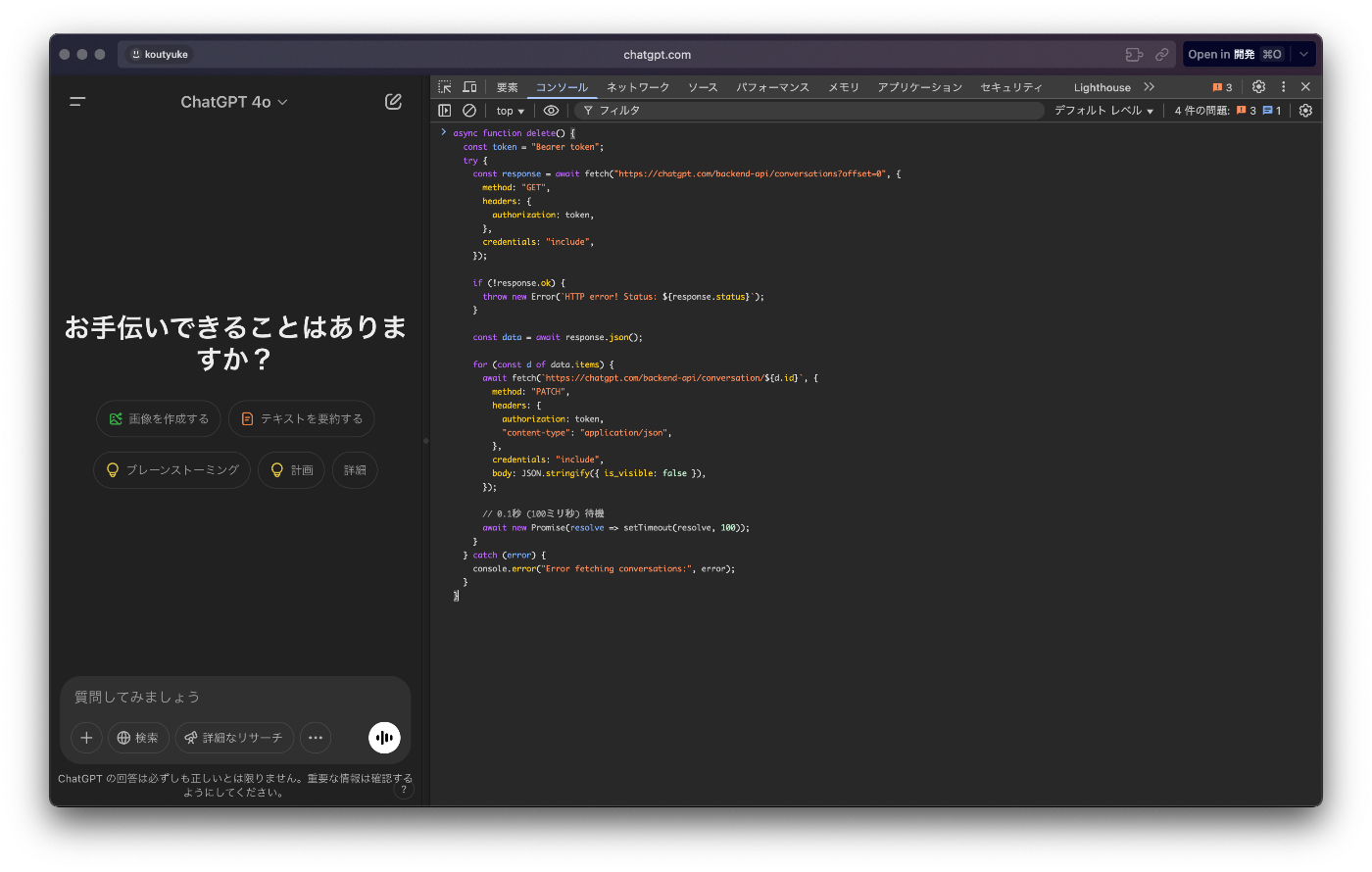Image resolution: width=1372 pixels, height=872 pixels.
Task: Click the conversations?offset=0 fetch URL line
Action: click(x=686, y=173)
